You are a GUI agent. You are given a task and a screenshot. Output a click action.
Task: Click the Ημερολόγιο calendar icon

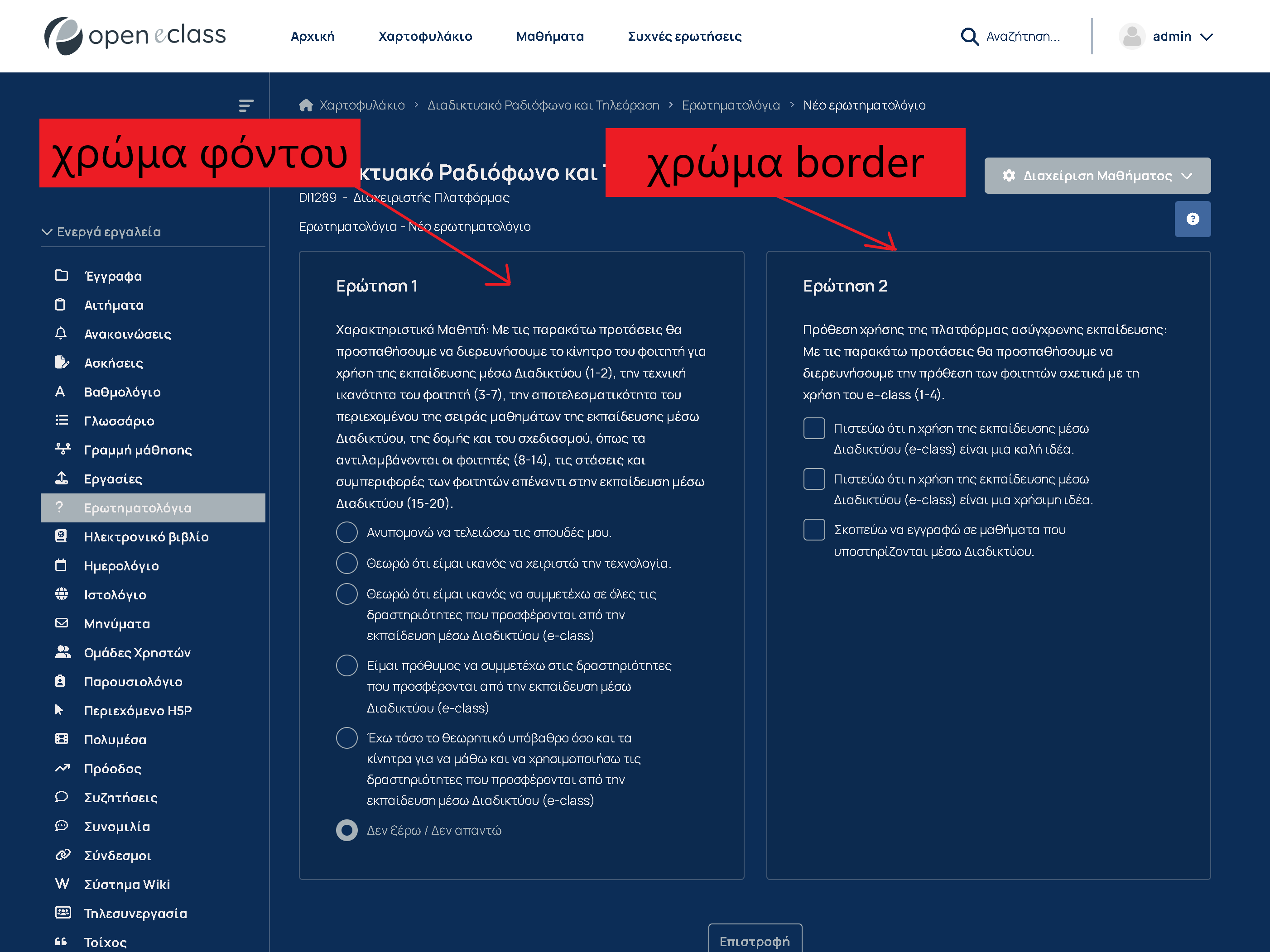tap(61, 565)
